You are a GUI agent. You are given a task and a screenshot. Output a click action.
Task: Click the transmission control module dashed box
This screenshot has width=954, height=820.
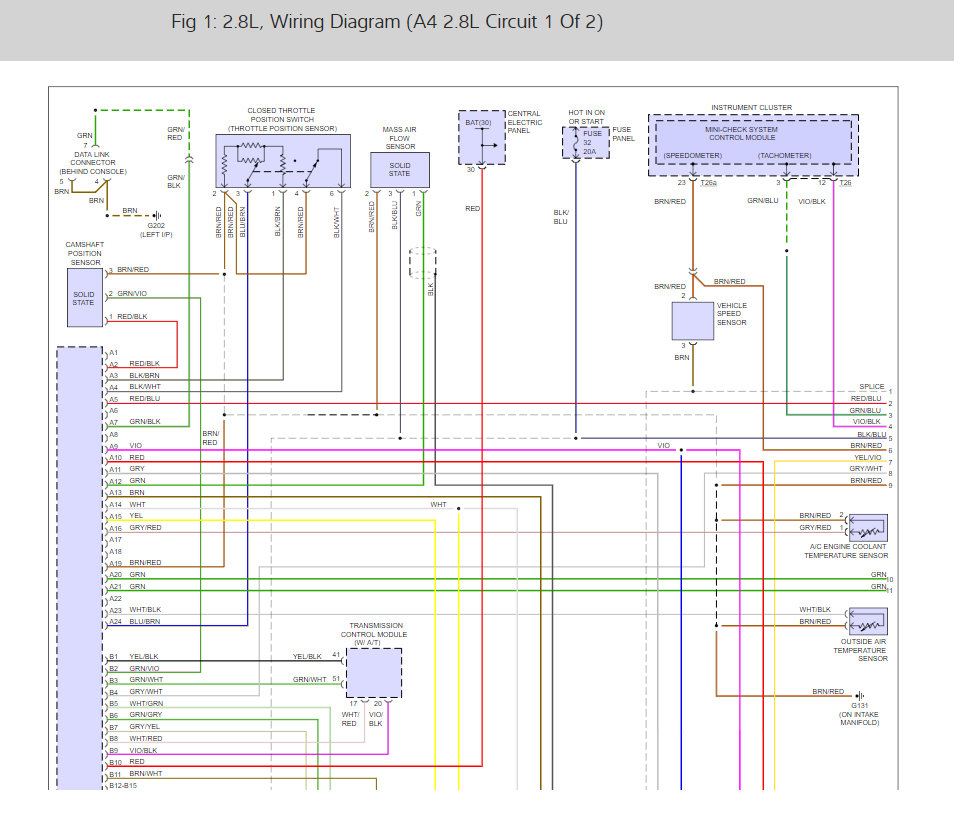pos(374,673)
